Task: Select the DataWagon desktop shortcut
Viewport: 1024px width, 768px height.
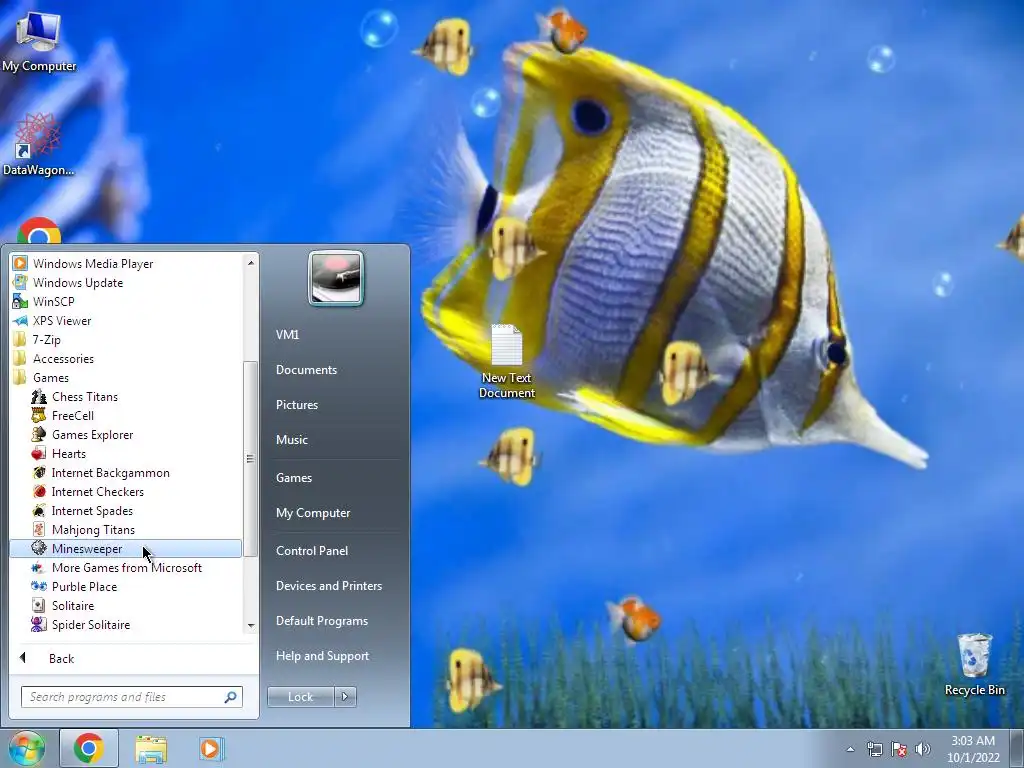Action: pyautogui.click(x=38, y=145)
